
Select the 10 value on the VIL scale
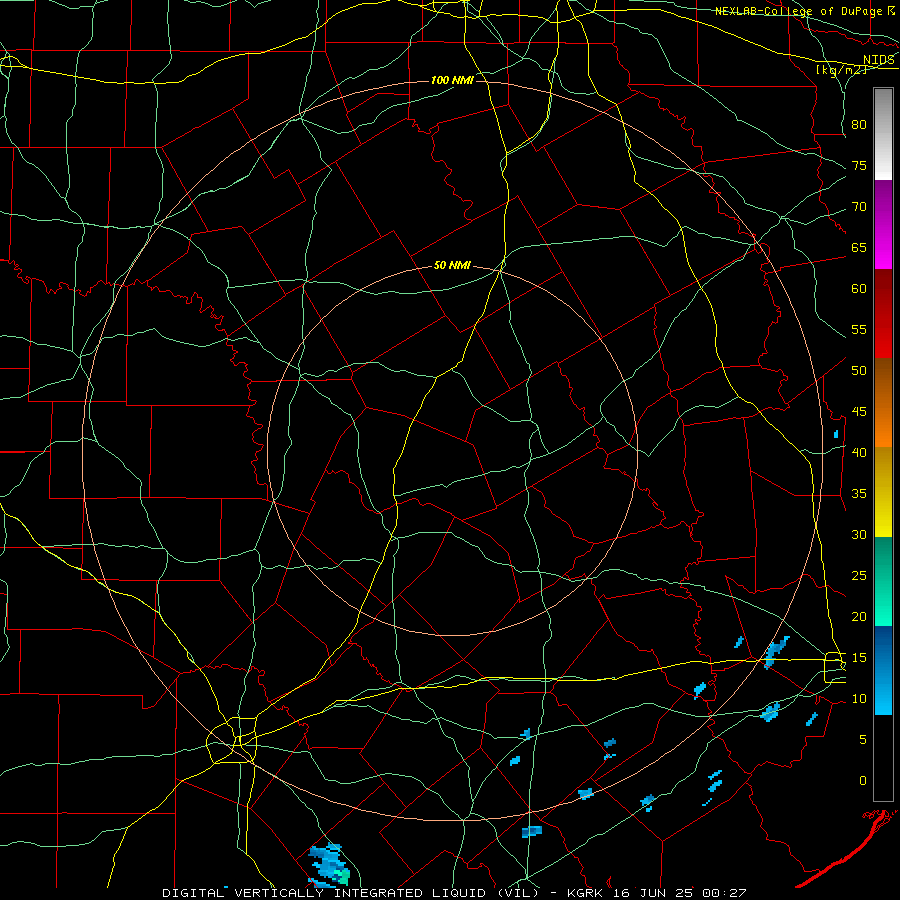coord(859,699)
